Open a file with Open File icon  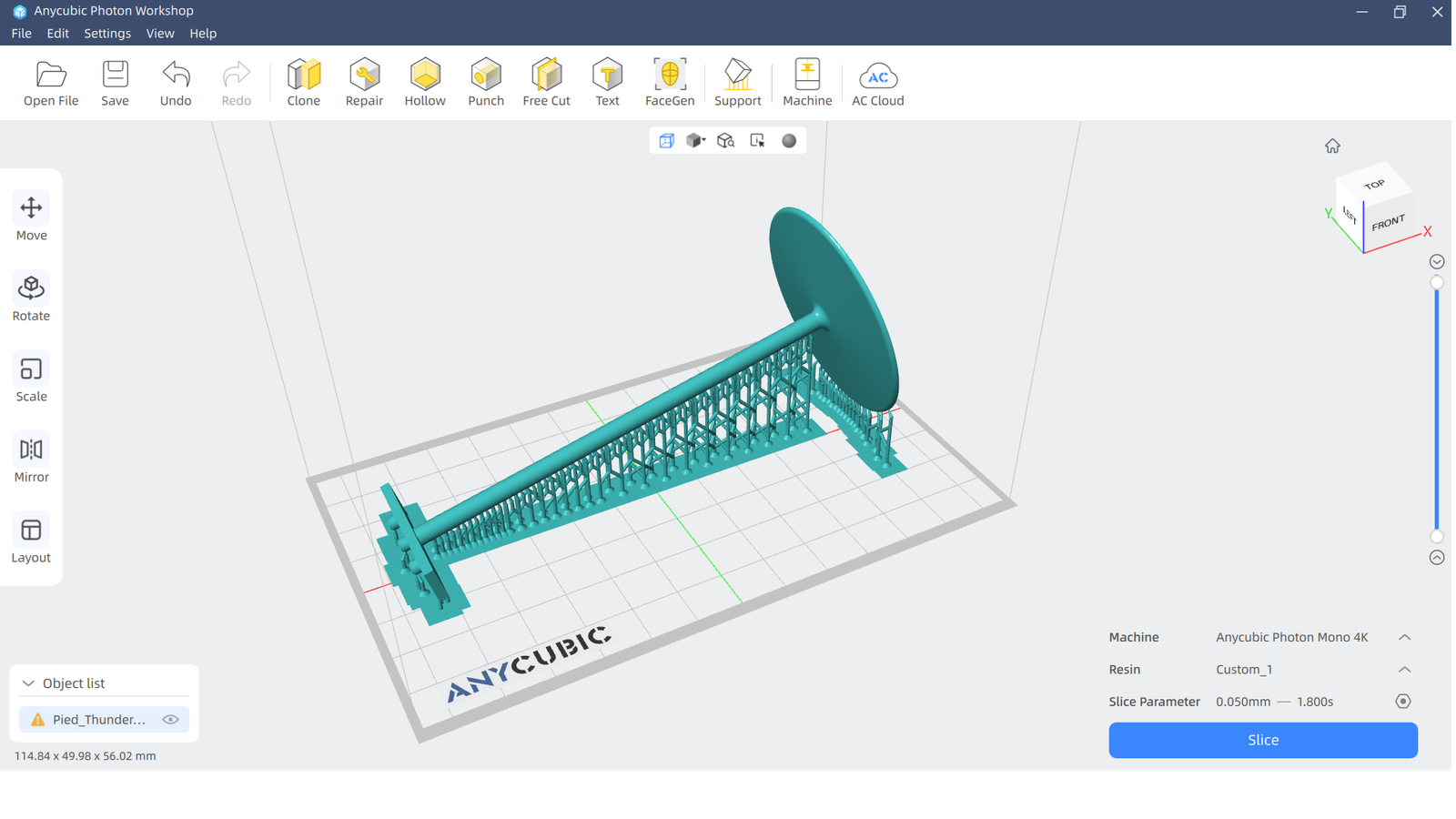click(51, 83)
